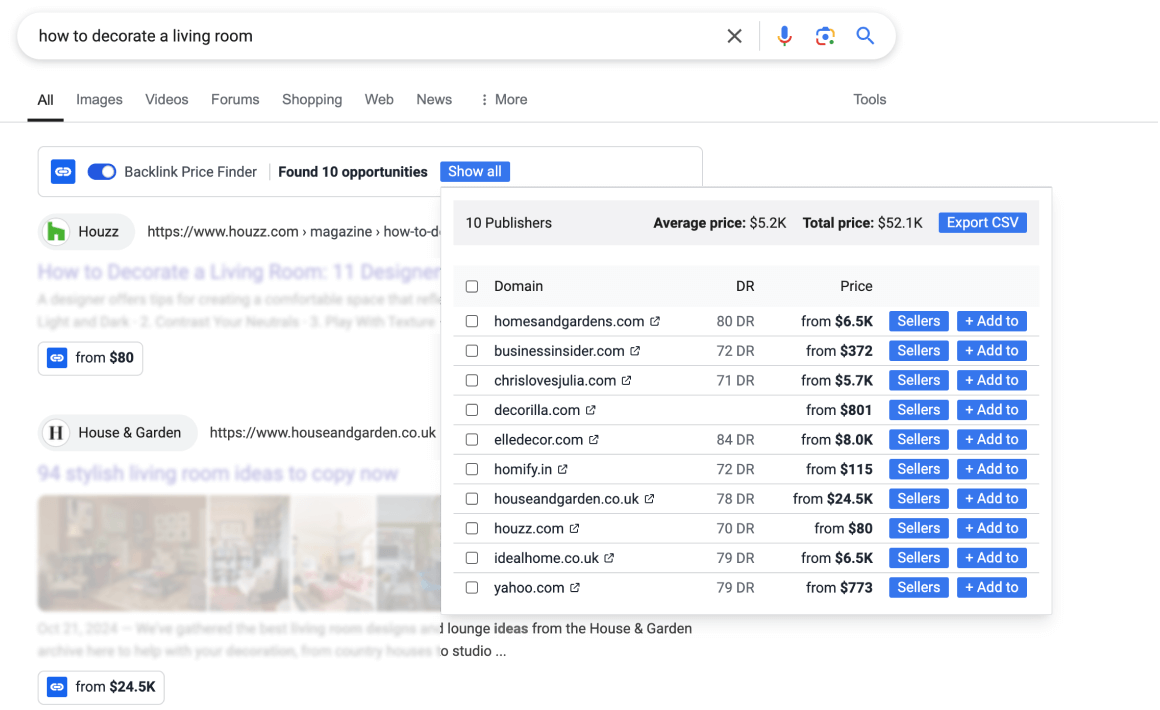The image size is (1160, 710).
Task: View Sellers for elledecor.com
Action: [919, 439]
